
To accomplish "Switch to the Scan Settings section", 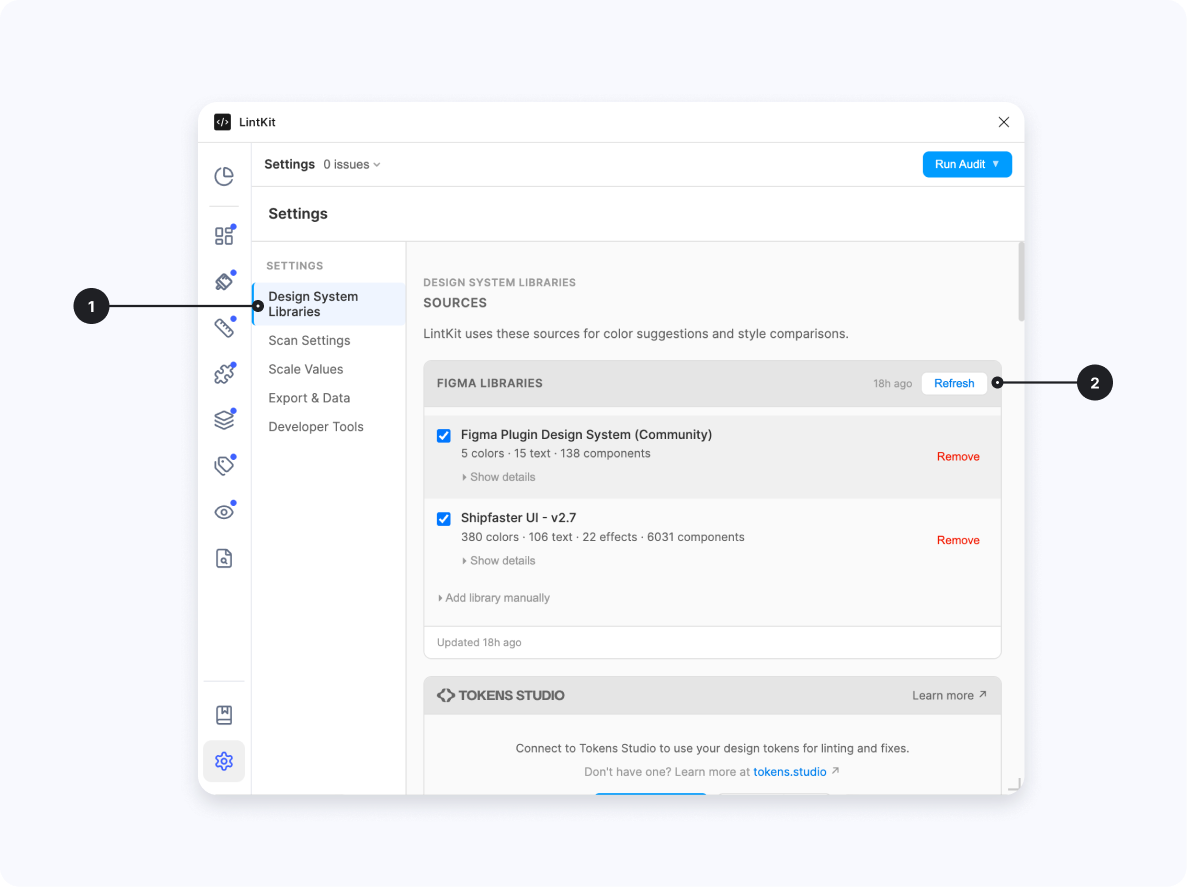I will tap(308, 340).
